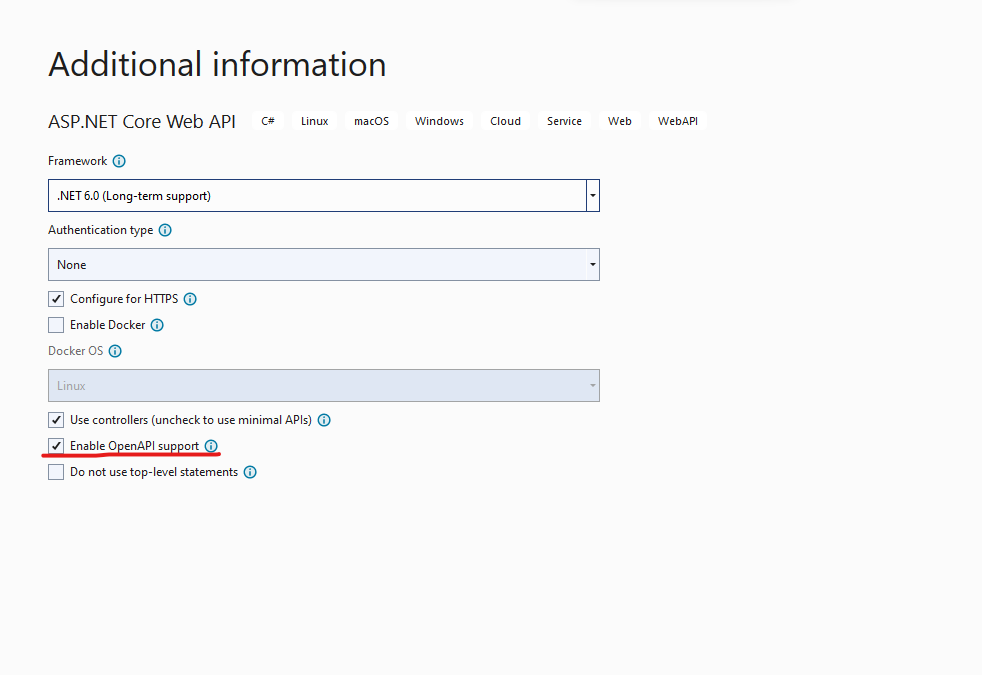Click the Enable Docker info icon
982x675 pixels.
click(x=157, y=325)
